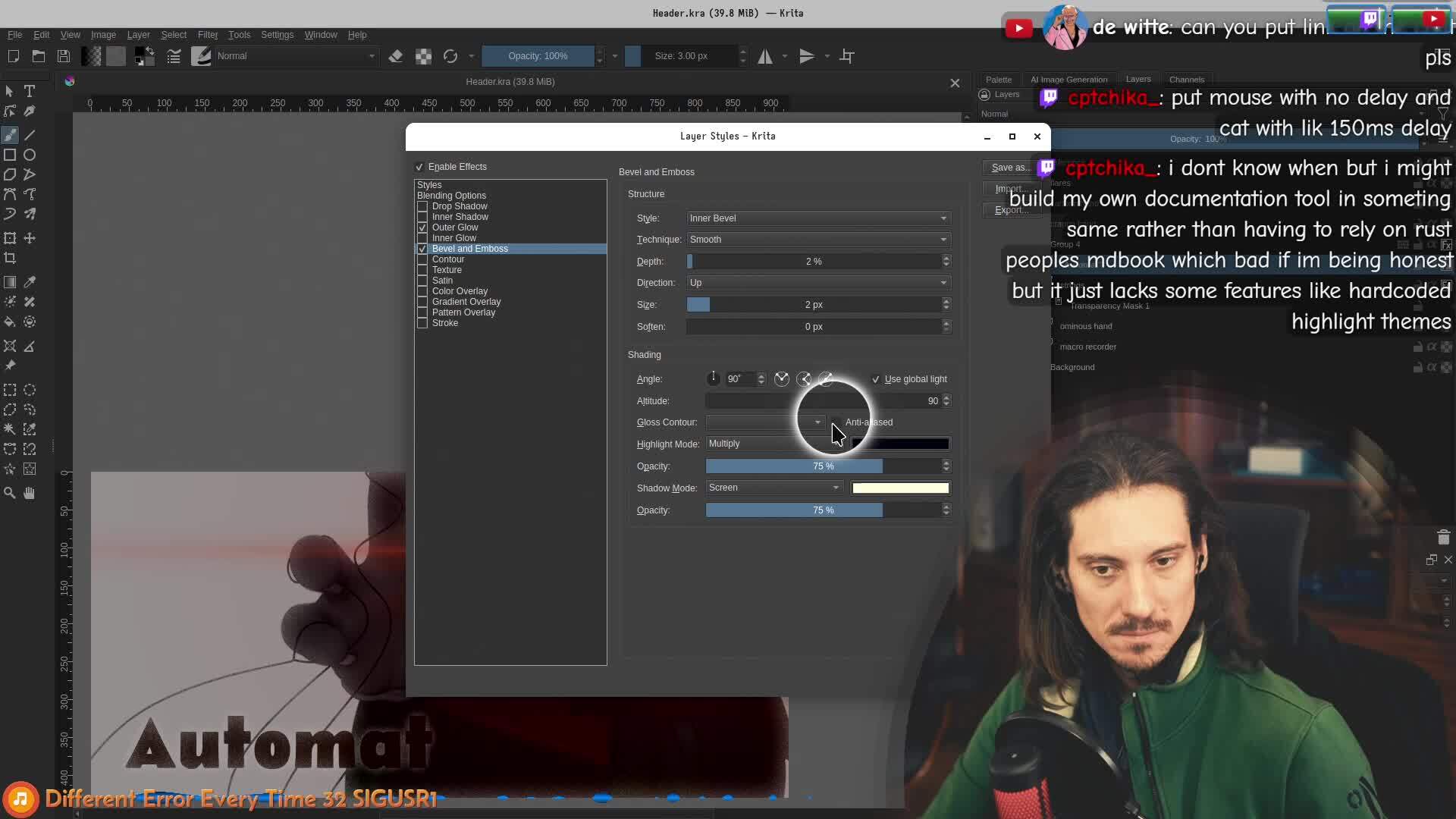Expand the Technique dropdown

[817, 240]
